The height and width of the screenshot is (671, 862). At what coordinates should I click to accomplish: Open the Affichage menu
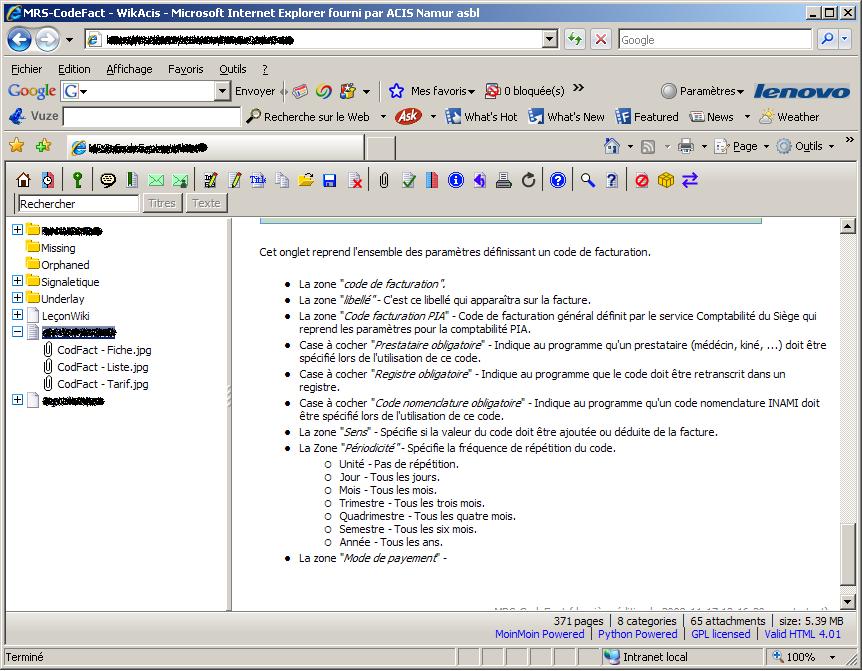pos(129,69)
